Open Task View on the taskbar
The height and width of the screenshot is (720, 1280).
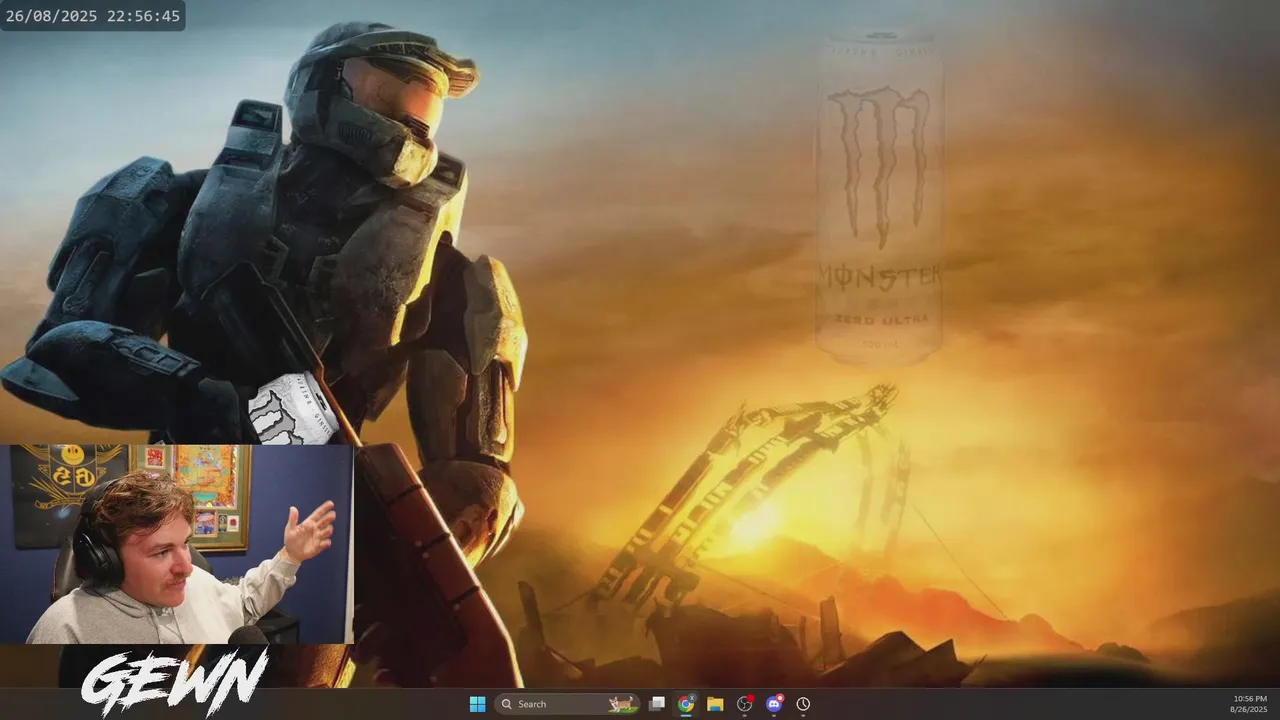click(657, 704)
